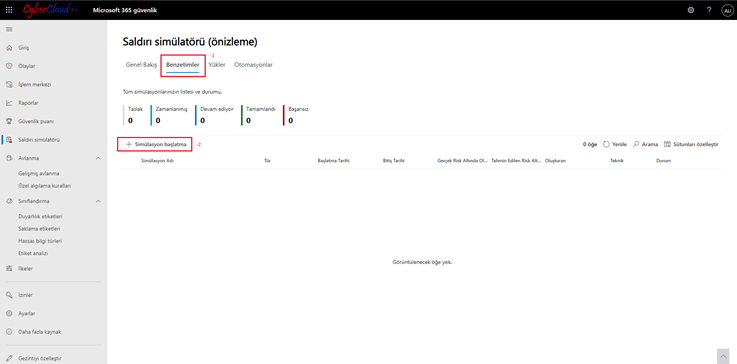Click the İlkeler sliders icon
Screen dimensions: 737x364
click(9, 269)
